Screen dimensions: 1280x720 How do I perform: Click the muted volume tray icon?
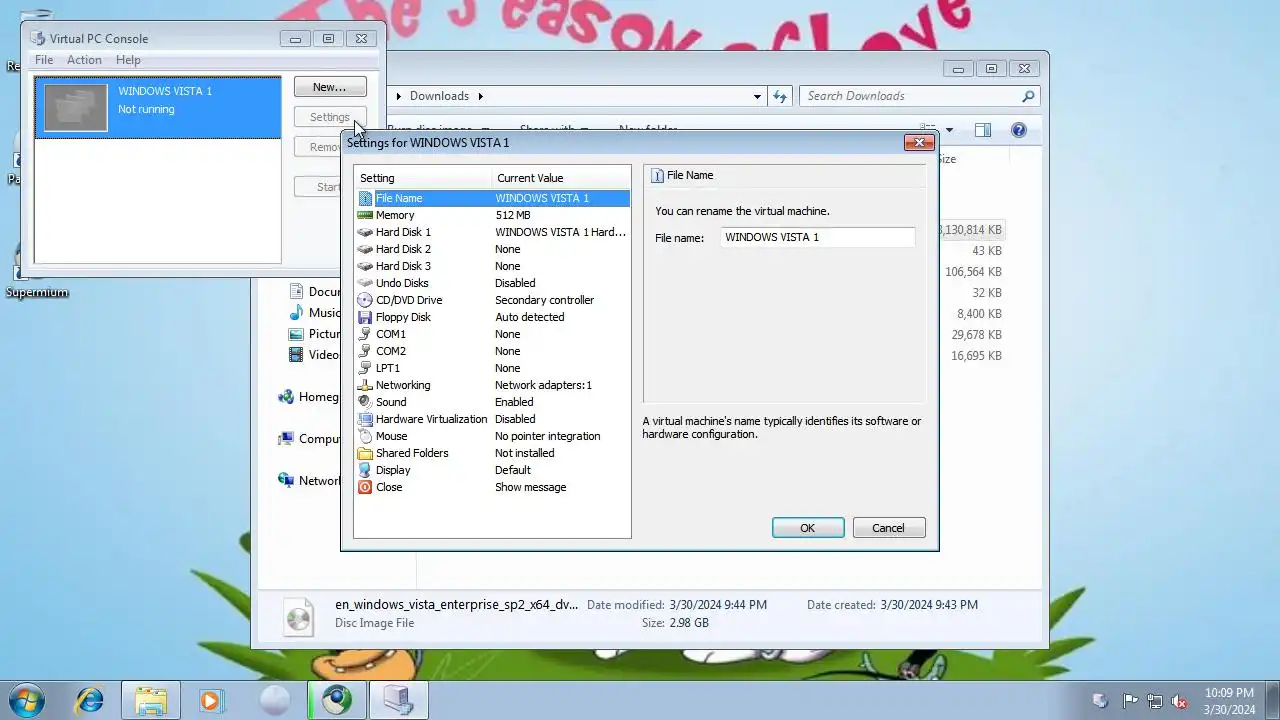1179,701
